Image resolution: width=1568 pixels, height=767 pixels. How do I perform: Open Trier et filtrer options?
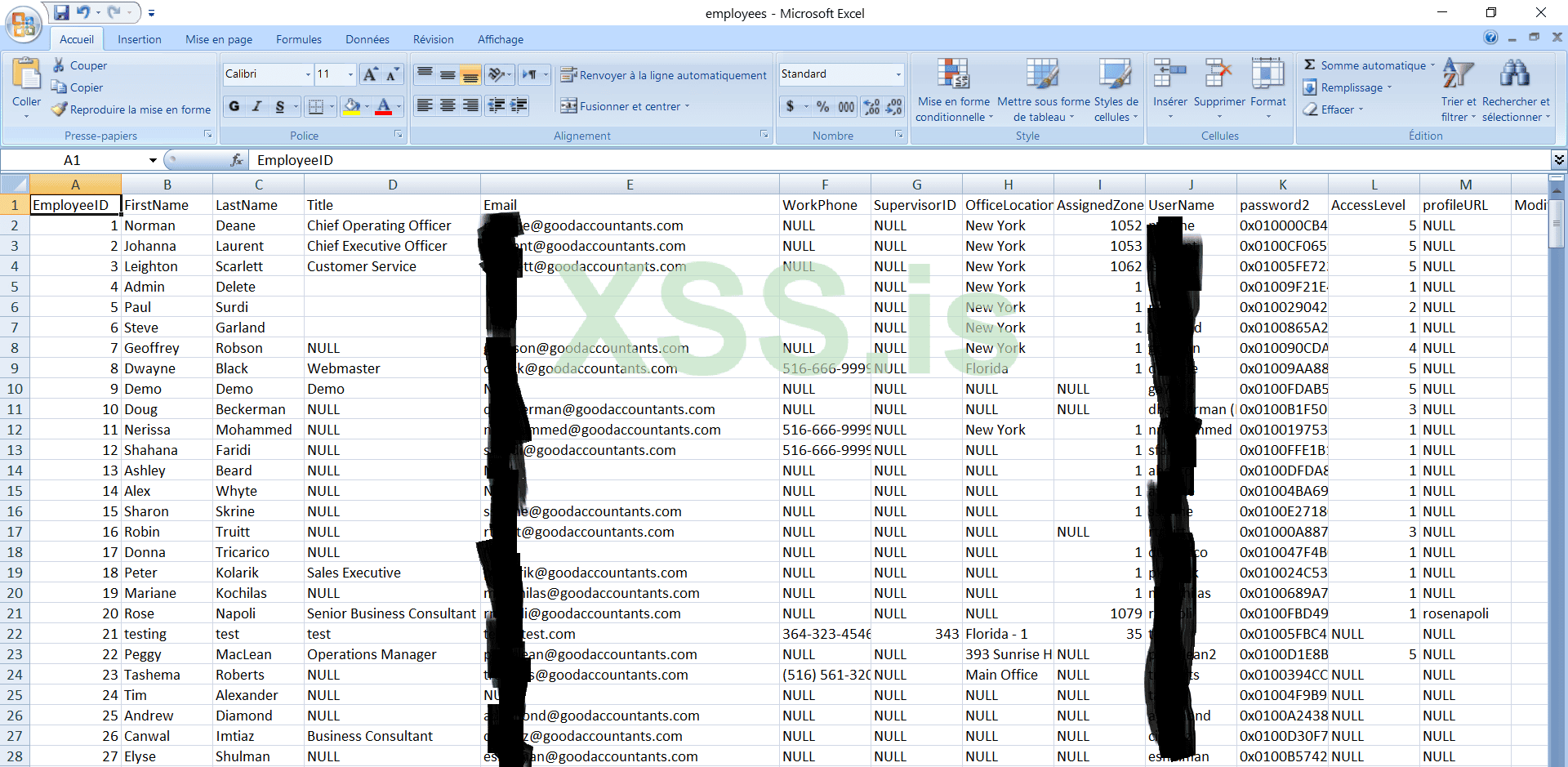pyautogui.click(x=1459, y=90)
